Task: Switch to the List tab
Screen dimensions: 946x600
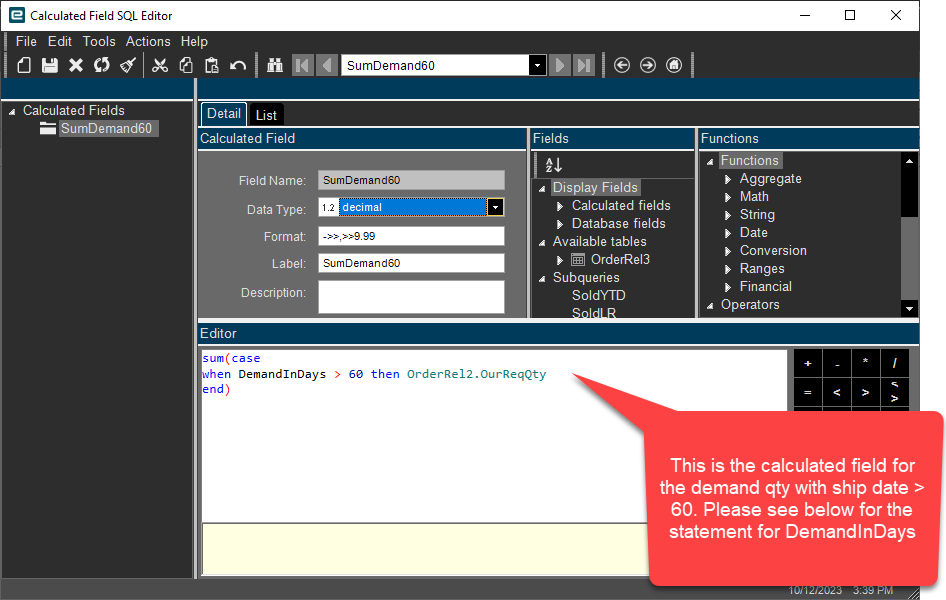Action: 266,115
